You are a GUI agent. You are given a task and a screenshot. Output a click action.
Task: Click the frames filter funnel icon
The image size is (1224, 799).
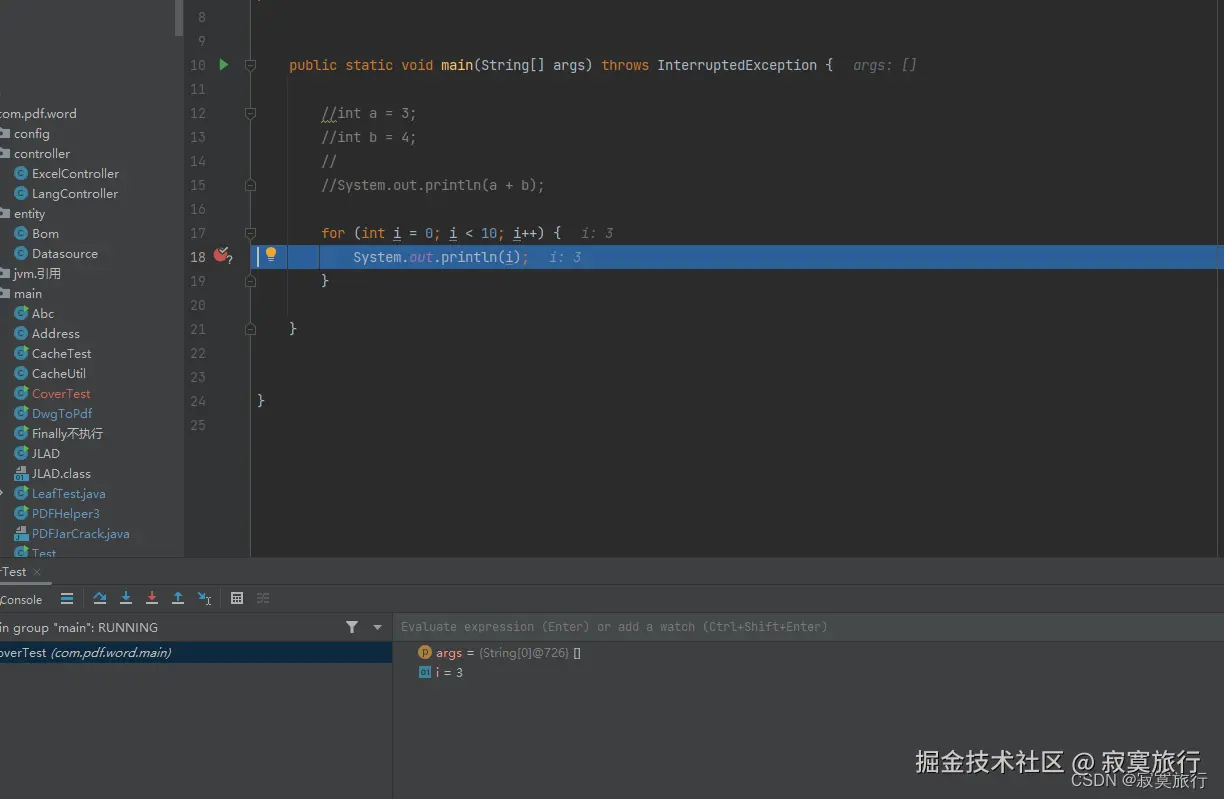[352, 627]
